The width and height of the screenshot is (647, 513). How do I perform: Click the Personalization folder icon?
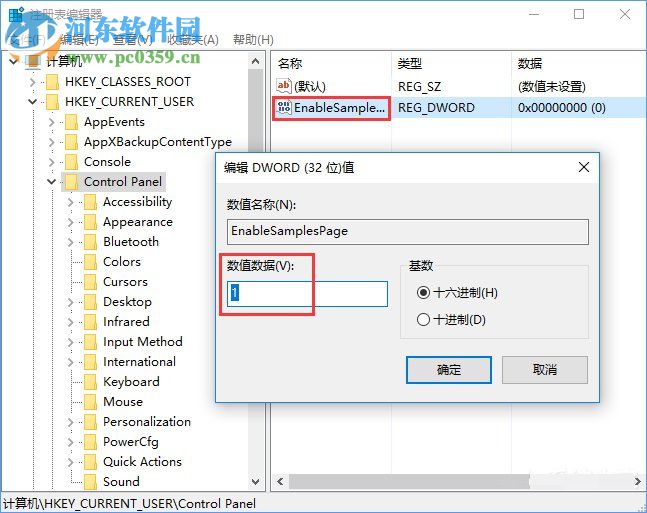point(90,422)
